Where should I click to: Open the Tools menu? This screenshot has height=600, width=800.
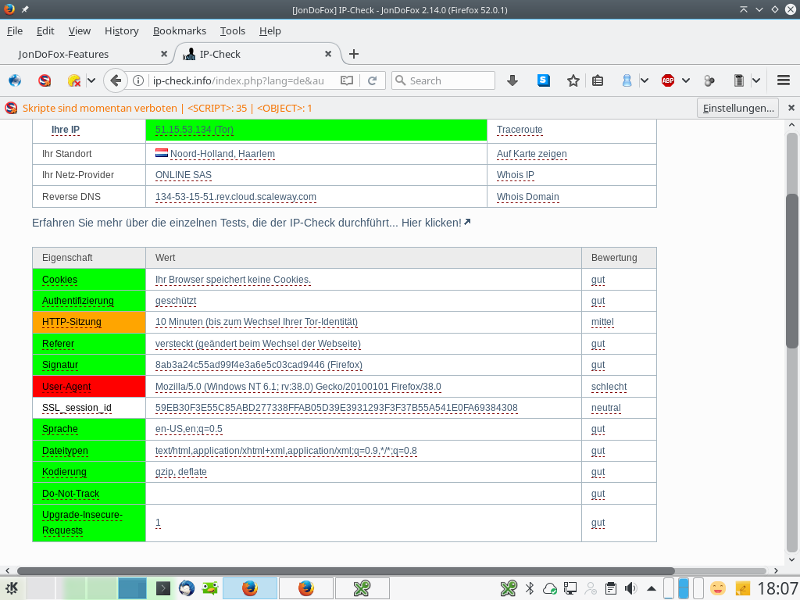[x=233, y=31]
